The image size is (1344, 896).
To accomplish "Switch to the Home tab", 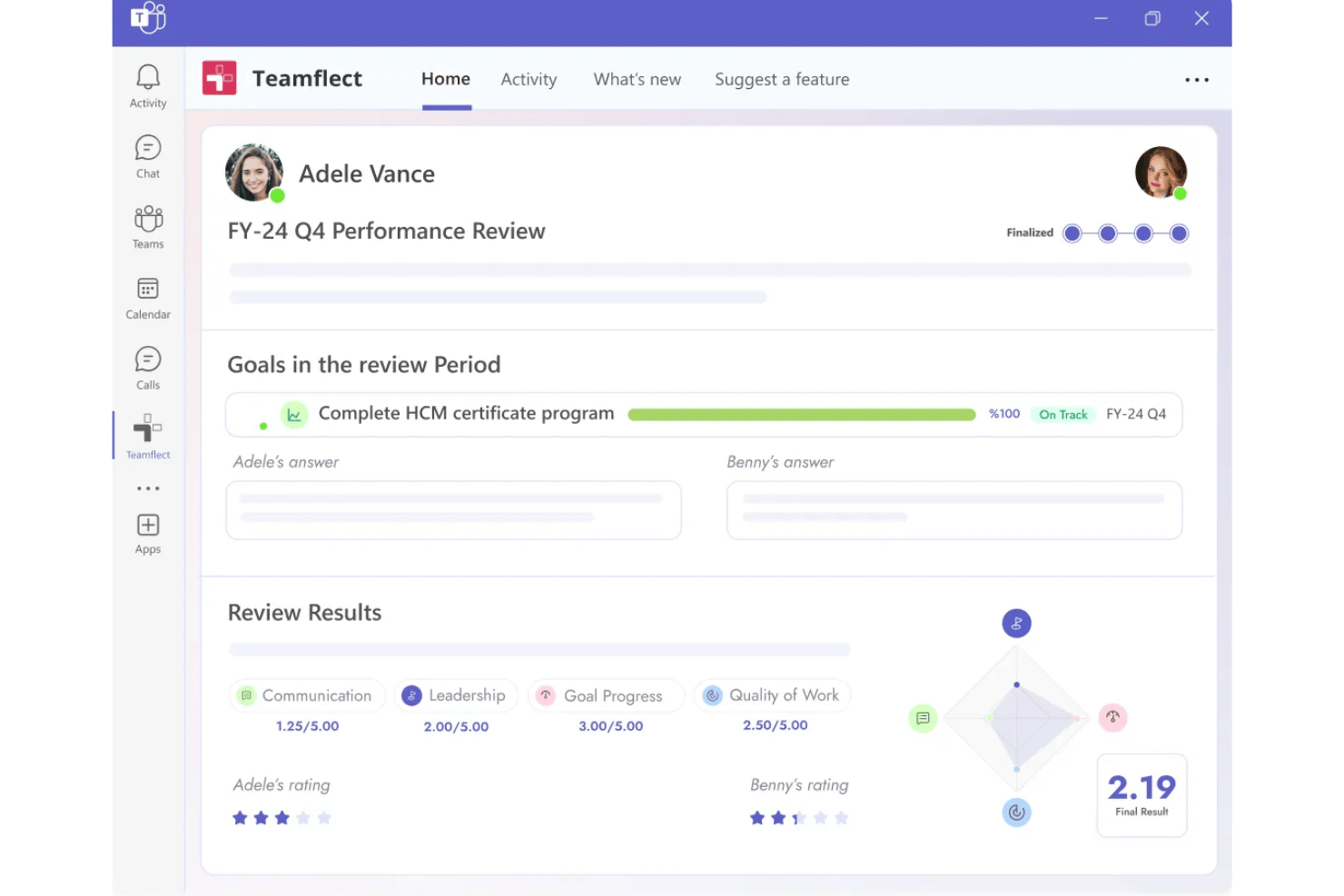I will (446, 79).
